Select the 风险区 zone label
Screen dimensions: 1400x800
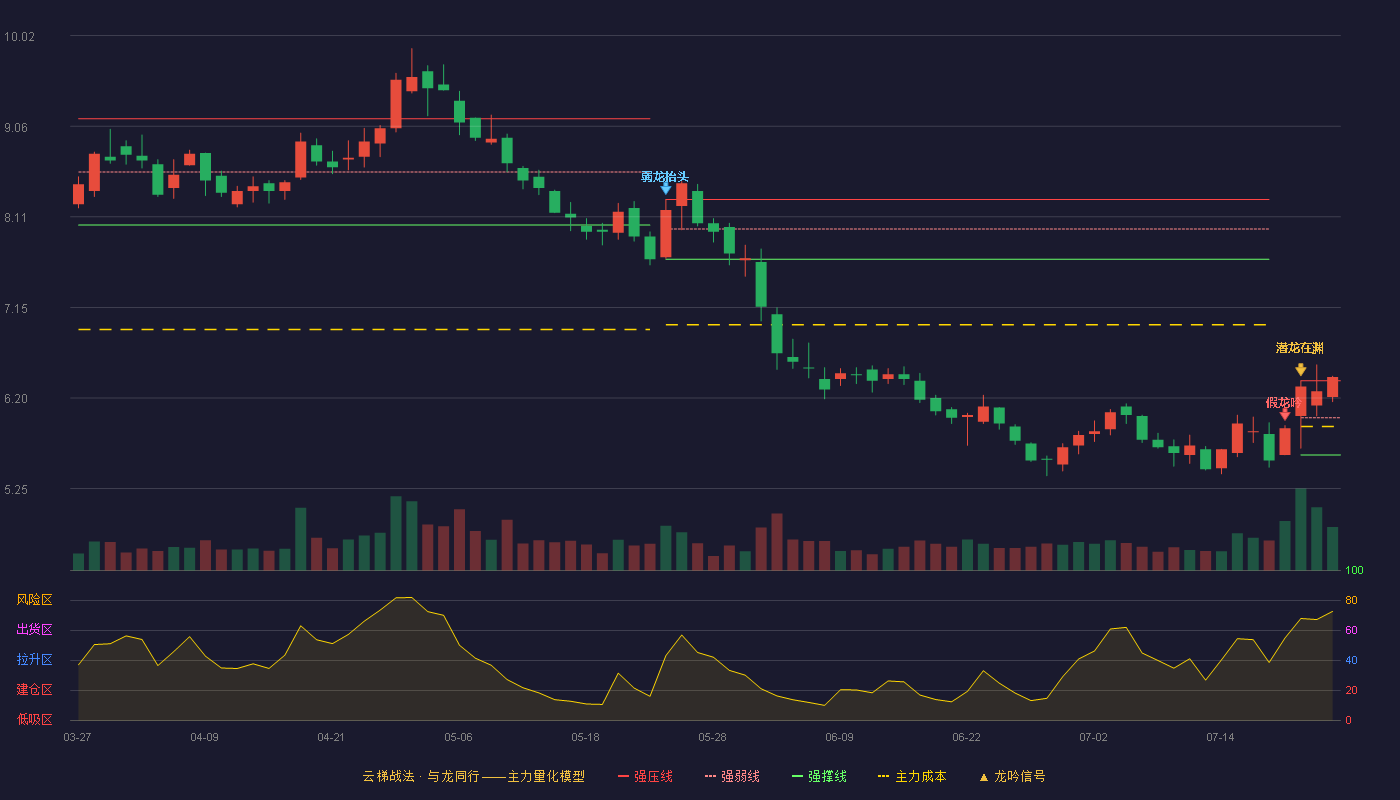coord(34,600)
